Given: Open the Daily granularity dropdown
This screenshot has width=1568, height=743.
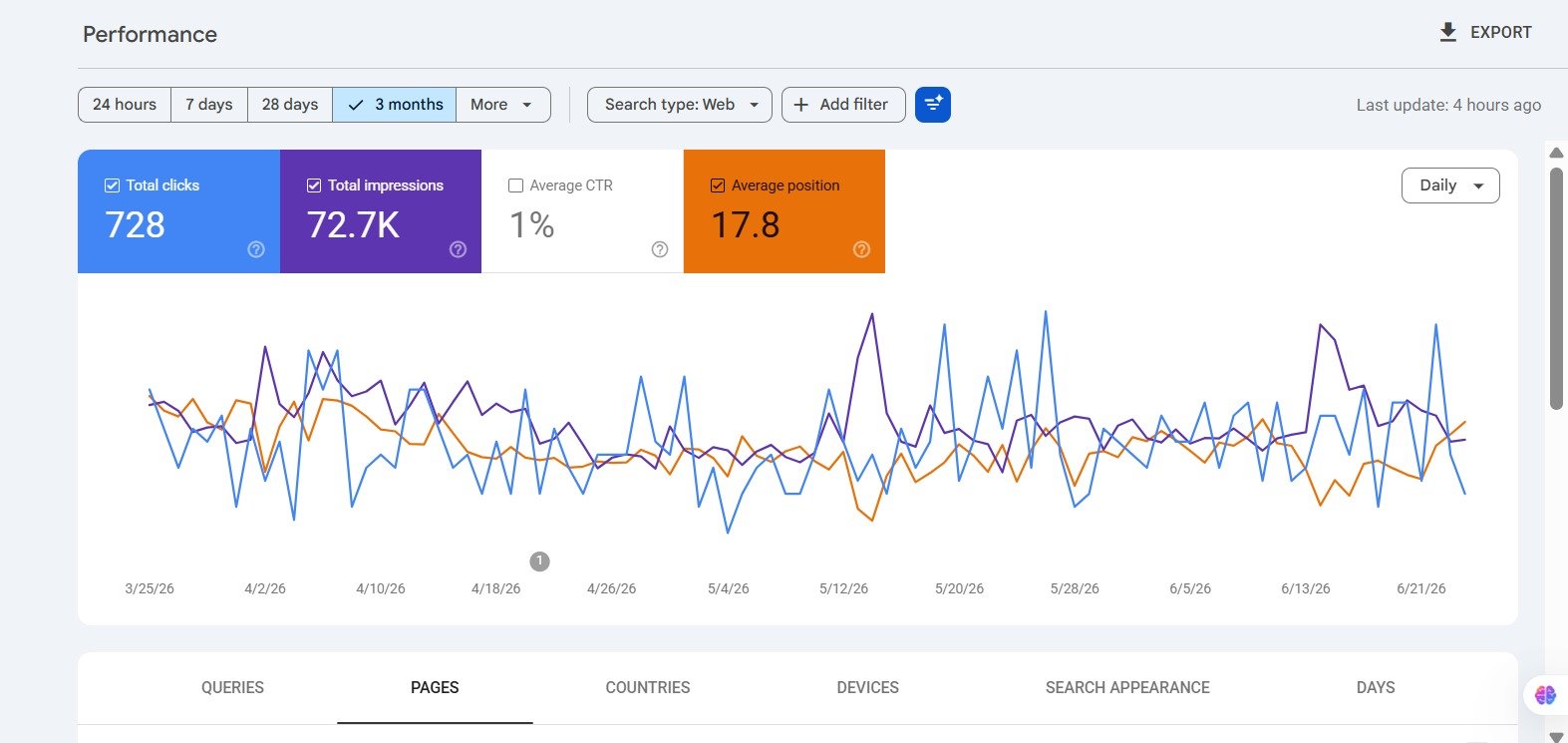Looking at the screenshot, I should [x=1450, y=186].
